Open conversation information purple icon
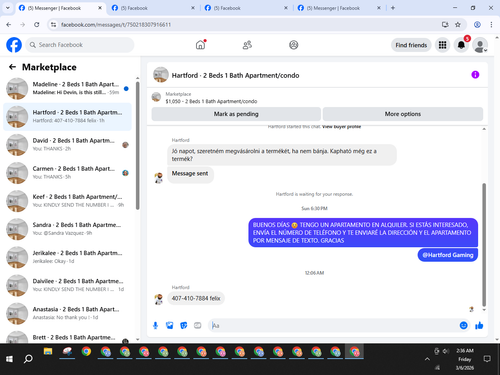The width and height of the screenshot is (500, 375). click(475, 75)
